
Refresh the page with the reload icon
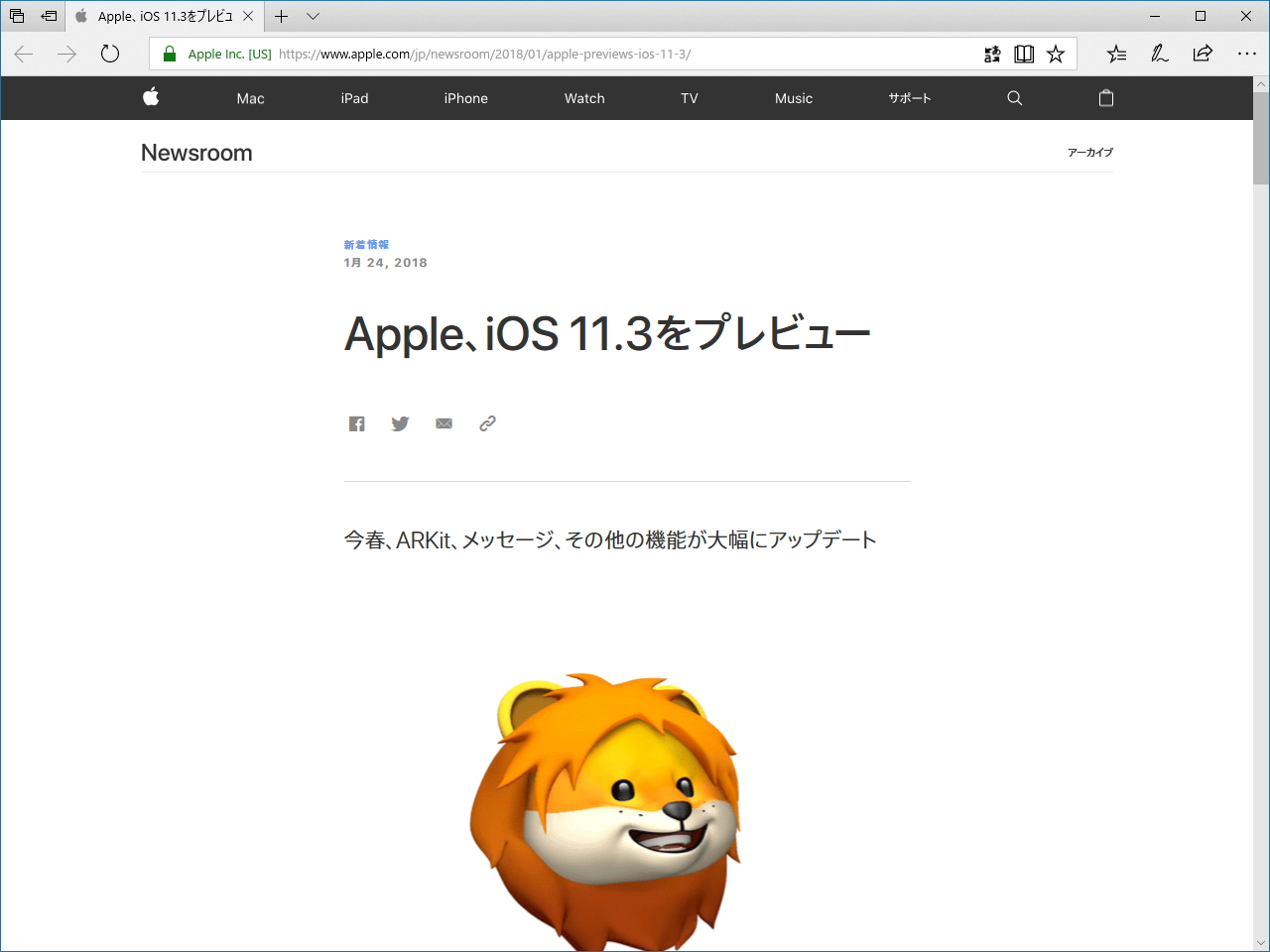tap(109, 55)
